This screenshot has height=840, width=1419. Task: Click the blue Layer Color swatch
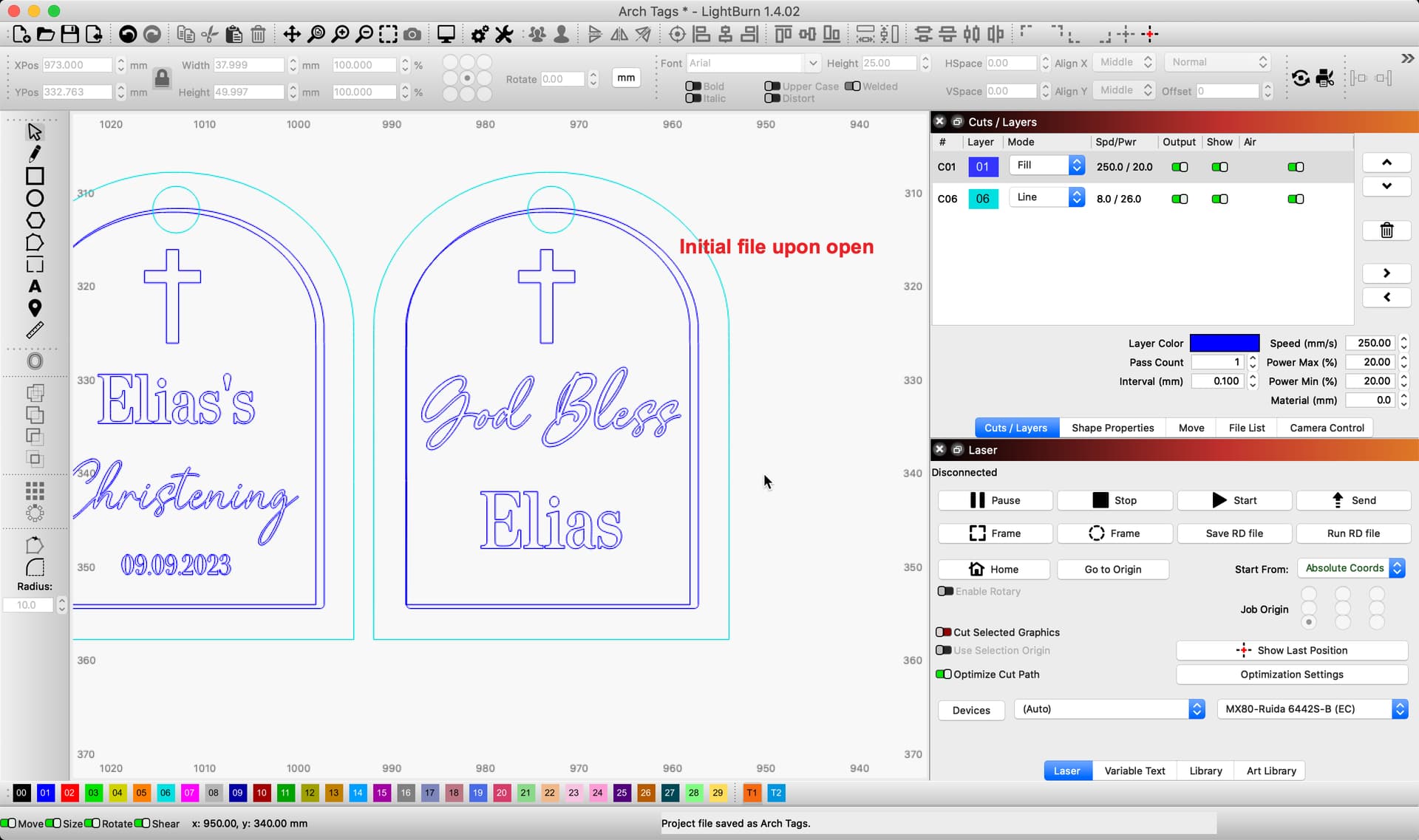(1225, 343)
